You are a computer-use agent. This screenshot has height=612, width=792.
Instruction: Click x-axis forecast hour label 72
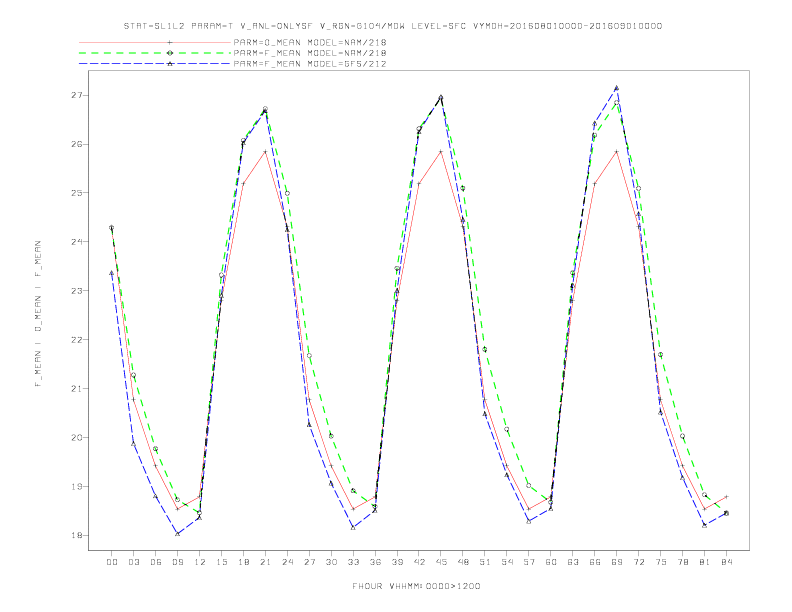[639, 562]
